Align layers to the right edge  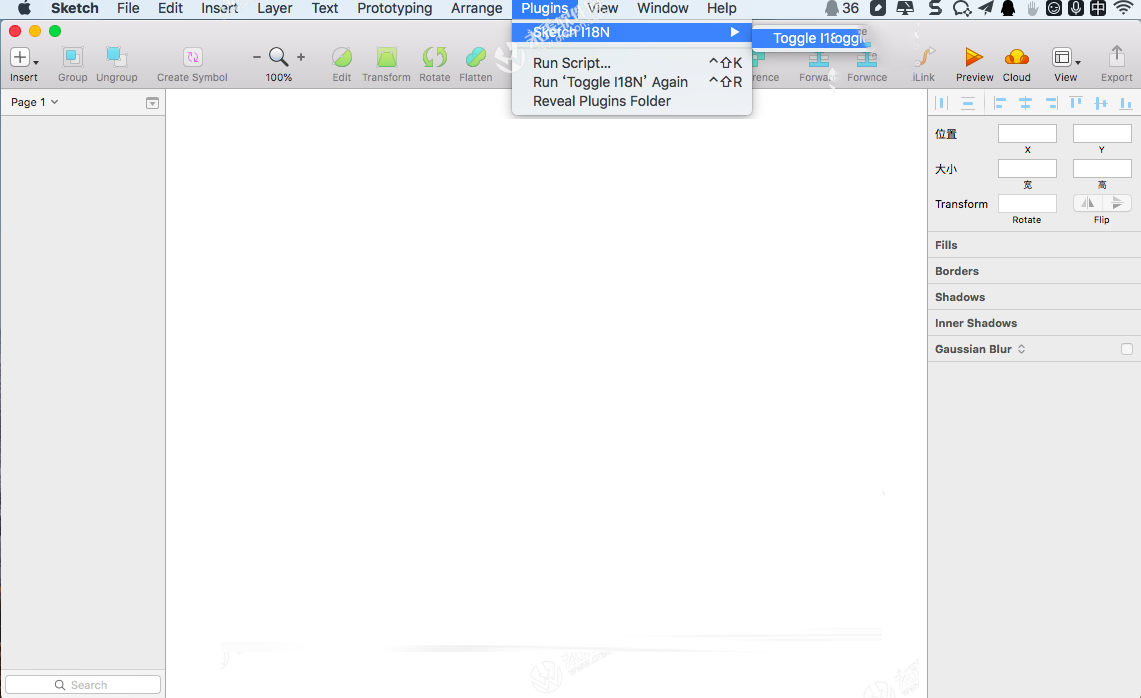[1051, 103]
